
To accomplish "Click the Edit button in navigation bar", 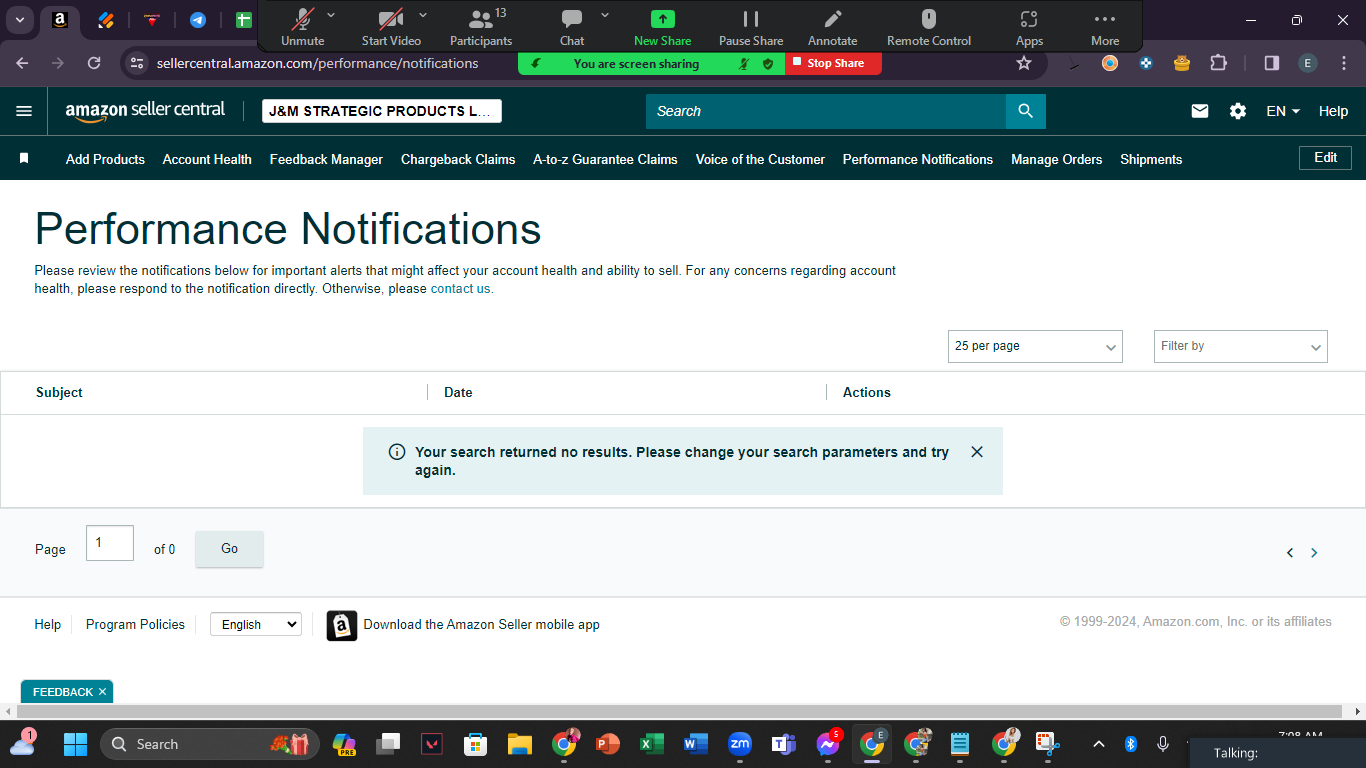I will pos(1325,158).
